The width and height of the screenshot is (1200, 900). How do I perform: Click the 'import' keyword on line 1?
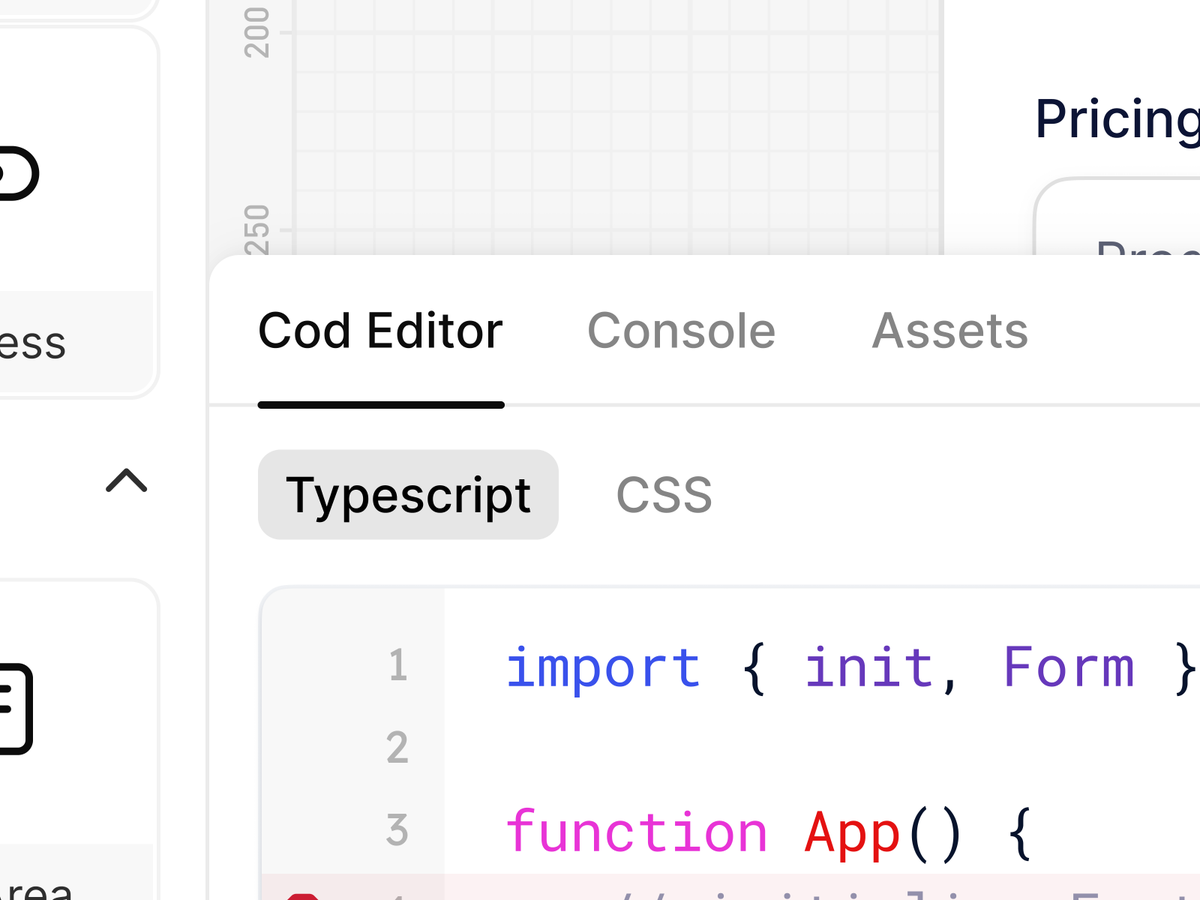(604, 667)
